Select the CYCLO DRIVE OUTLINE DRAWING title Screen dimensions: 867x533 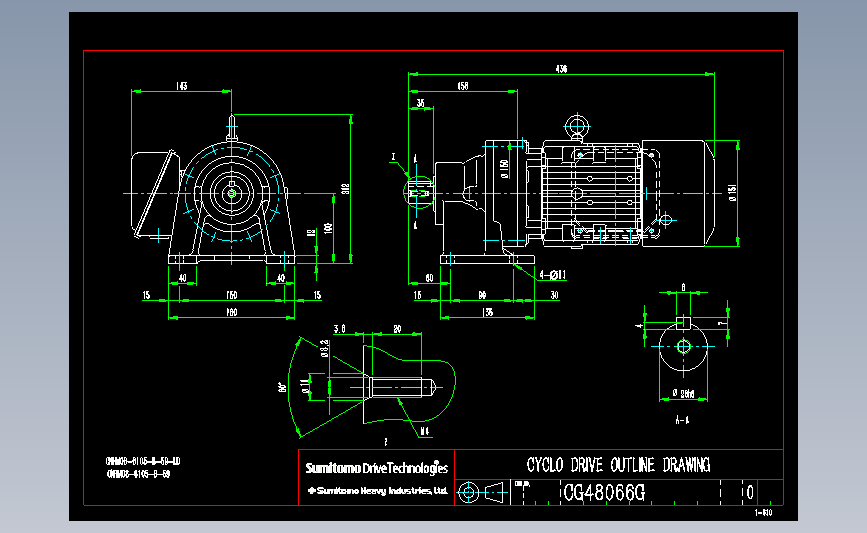point(618,465)
